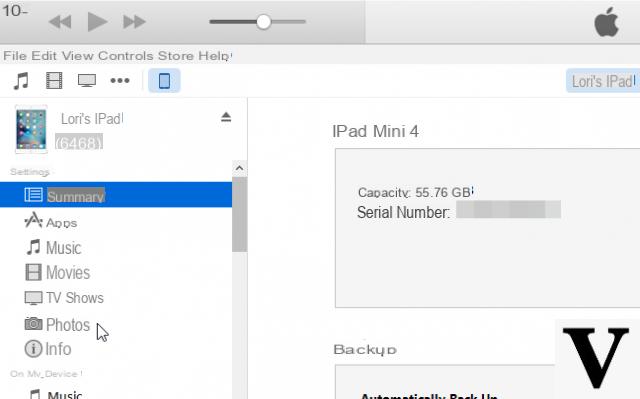This screenshot has width=640, height=399.
Task: Click the Lori's iPad button at top right
Action: [x=603, y=81]
